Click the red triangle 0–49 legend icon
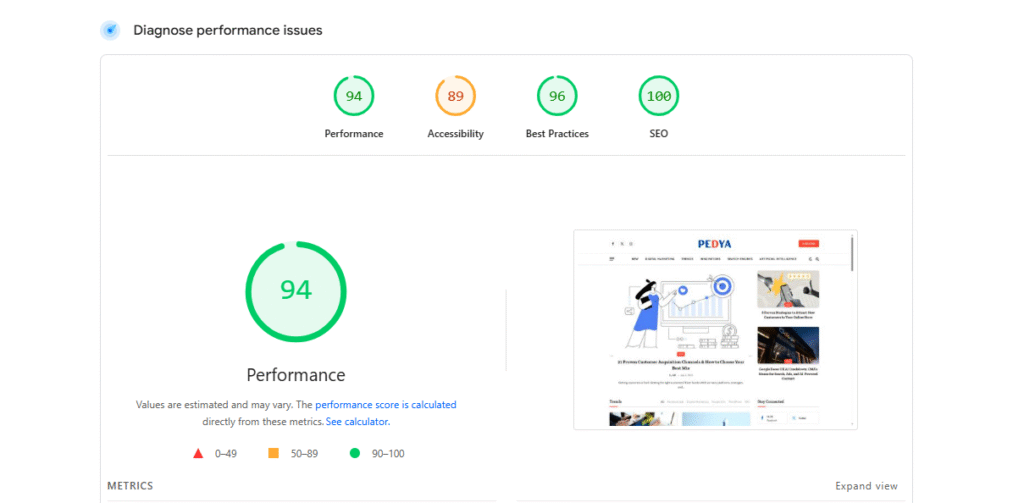Image resolution: width=1024 pixels, height=503 pixels. coord(199,453)
